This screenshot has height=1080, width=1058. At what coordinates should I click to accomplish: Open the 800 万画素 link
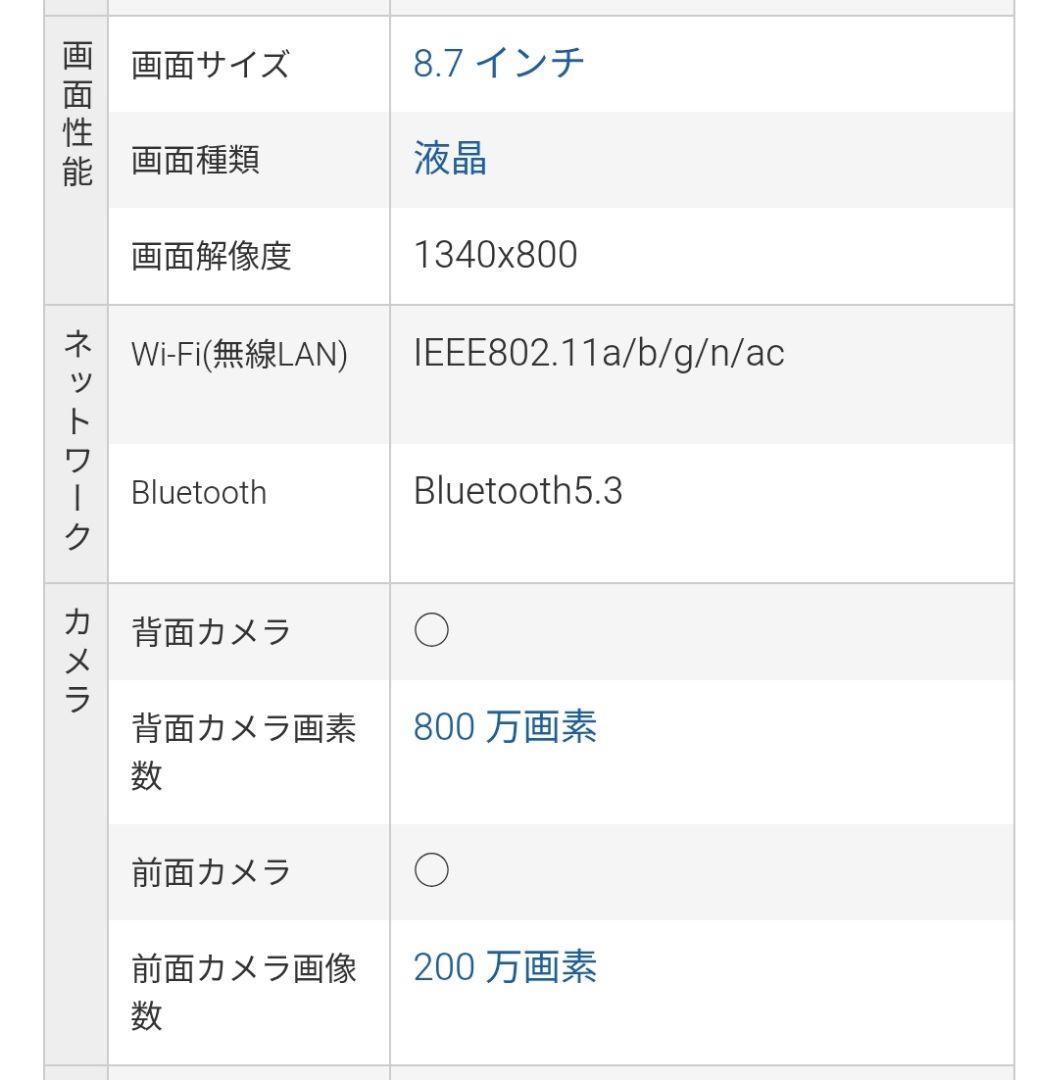click(504, 728)
